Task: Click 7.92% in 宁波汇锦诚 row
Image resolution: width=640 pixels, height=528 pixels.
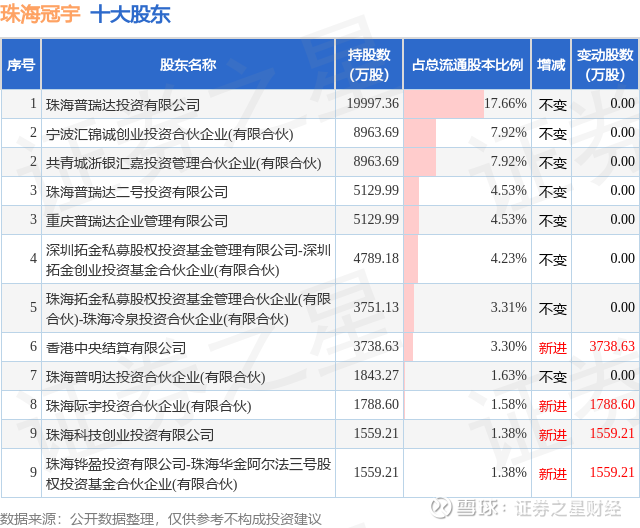Action: (509, 132)
